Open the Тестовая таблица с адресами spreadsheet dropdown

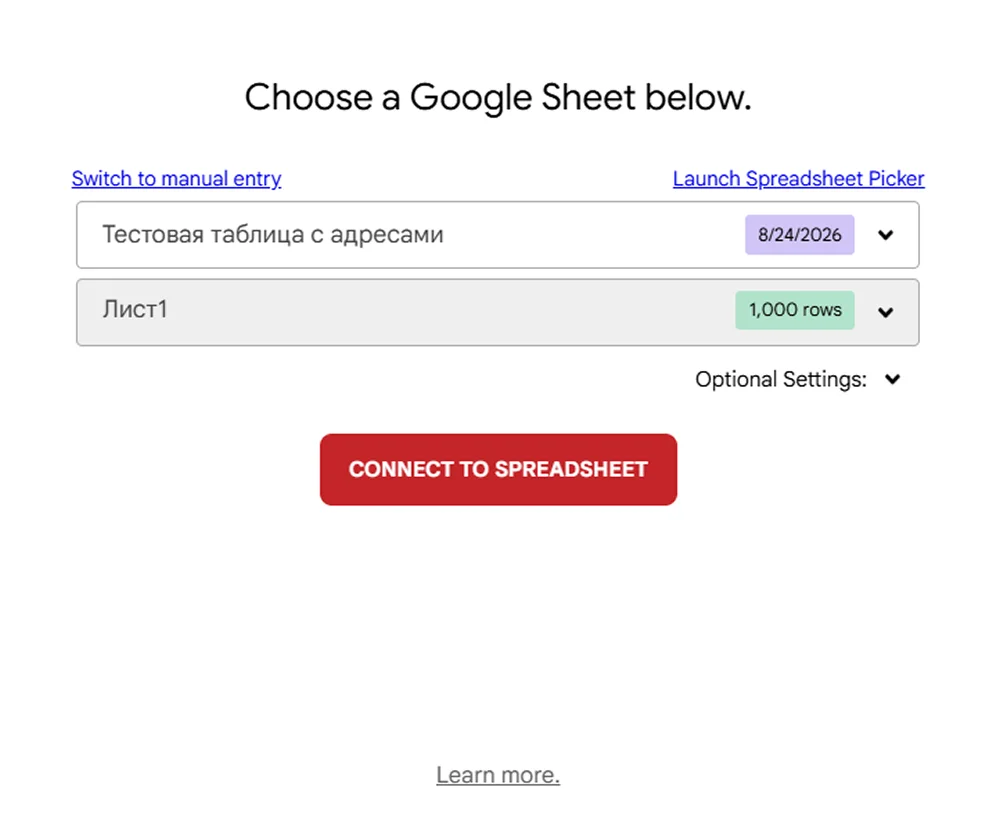(497, 235)
